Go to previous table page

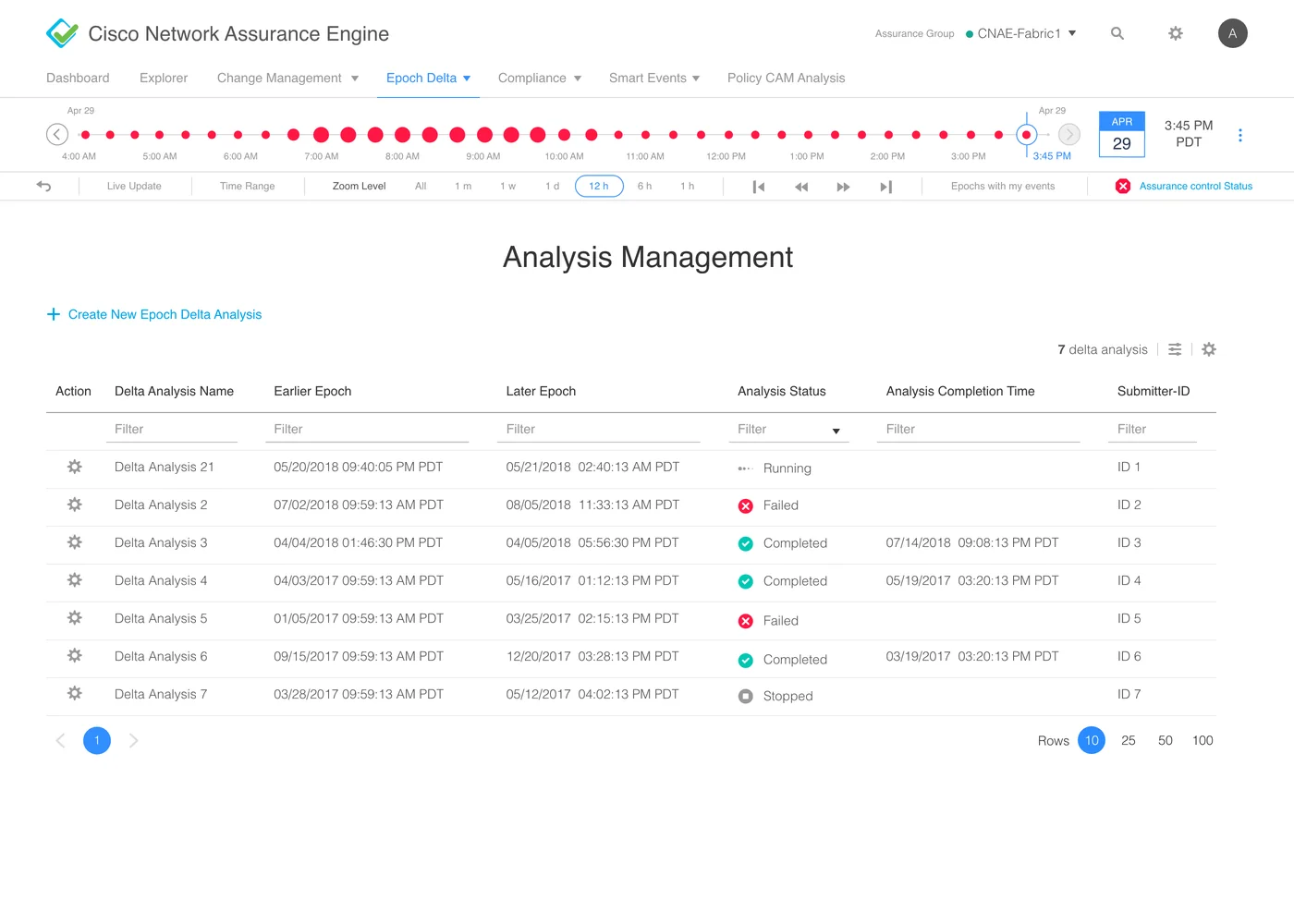pos(60,740)
